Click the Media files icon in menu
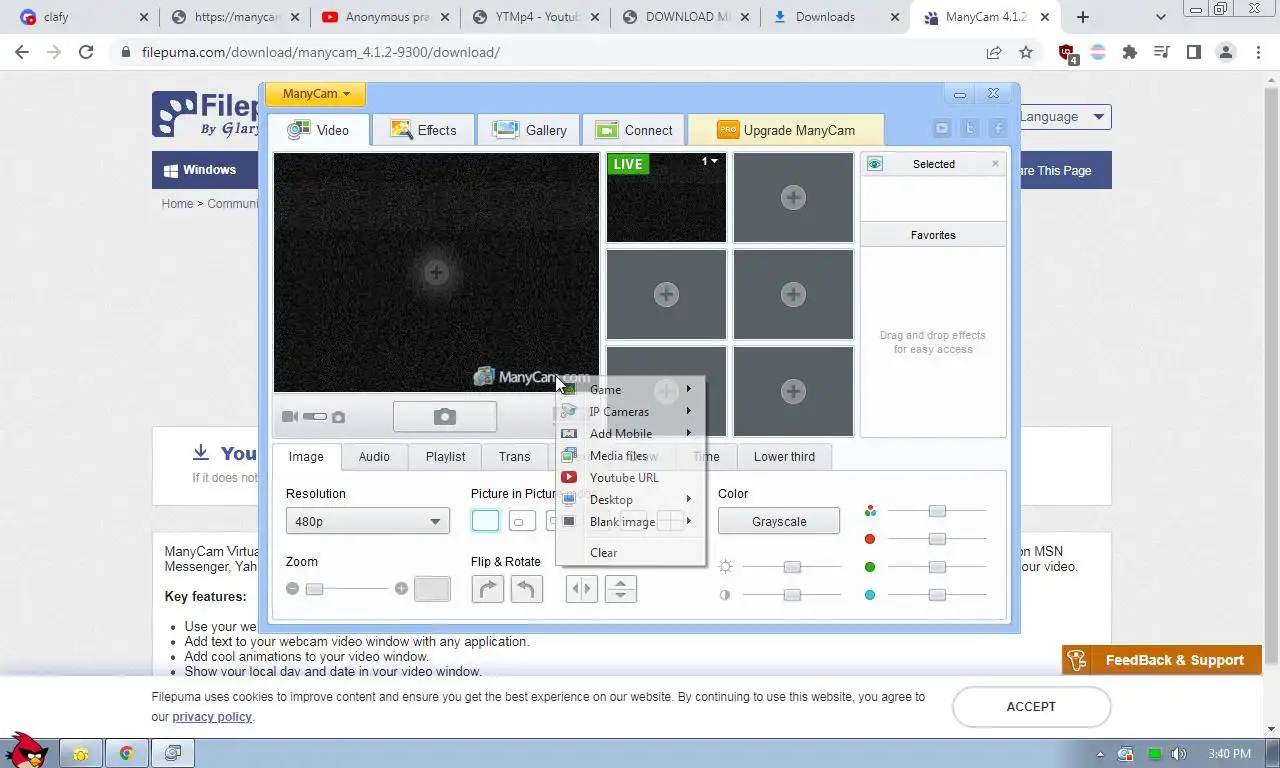The width and height of the screenshot is (1280, 768). click(x=569, y=455)
